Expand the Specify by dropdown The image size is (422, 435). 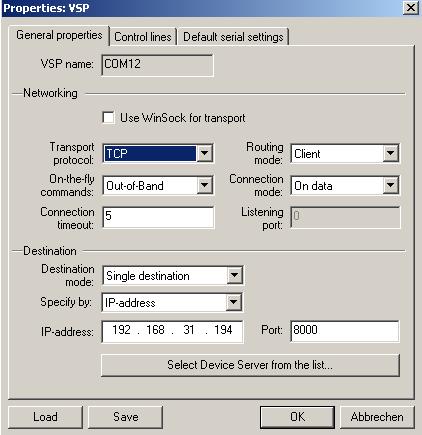tap(233, 302)
